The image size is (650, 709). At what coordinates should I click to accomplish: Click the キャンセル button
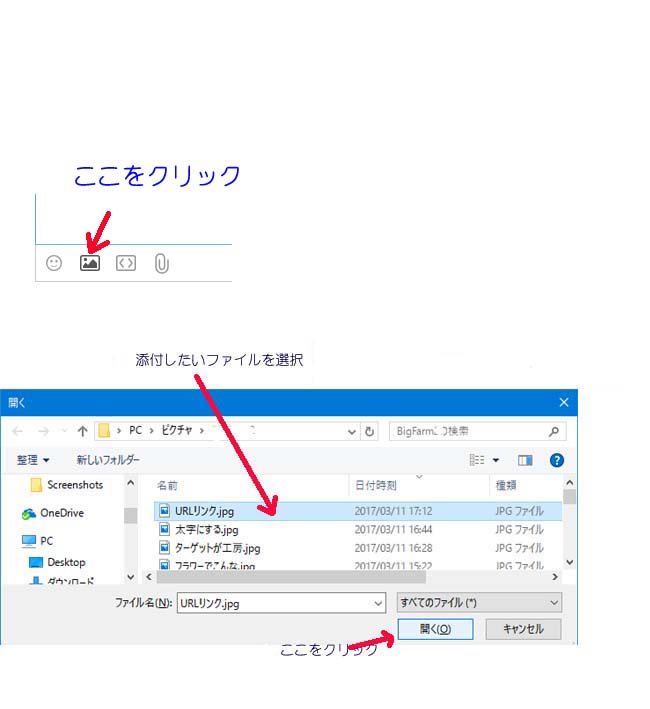(x=523, y=629)
